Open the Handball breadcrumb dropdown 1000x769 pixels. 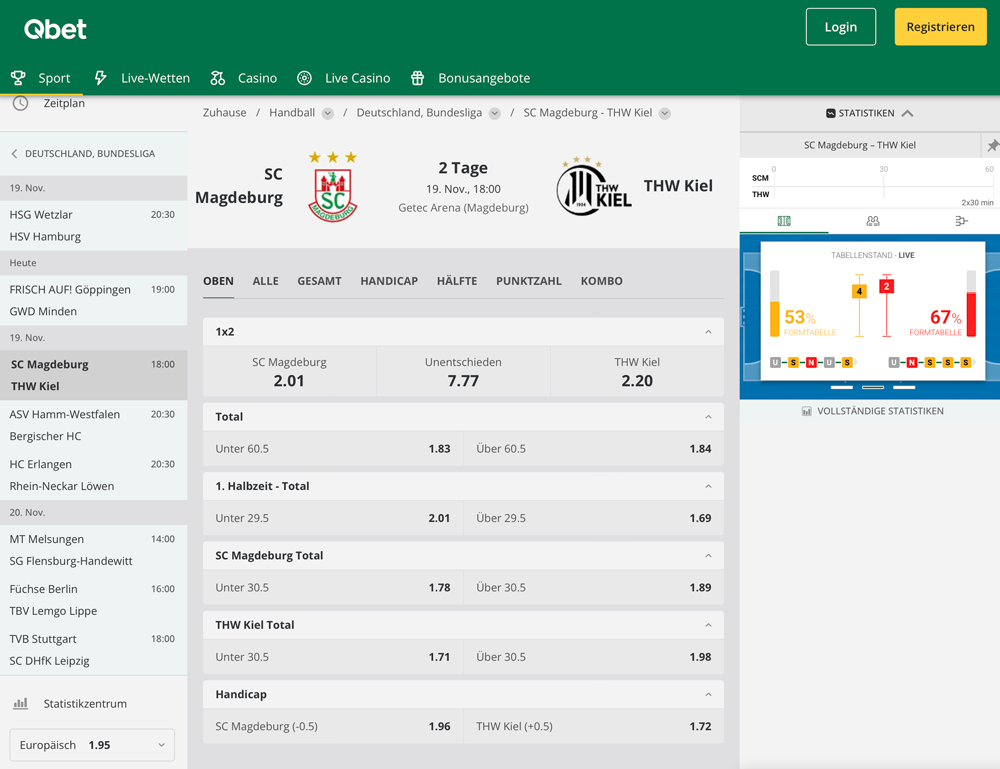coord(329,112)
